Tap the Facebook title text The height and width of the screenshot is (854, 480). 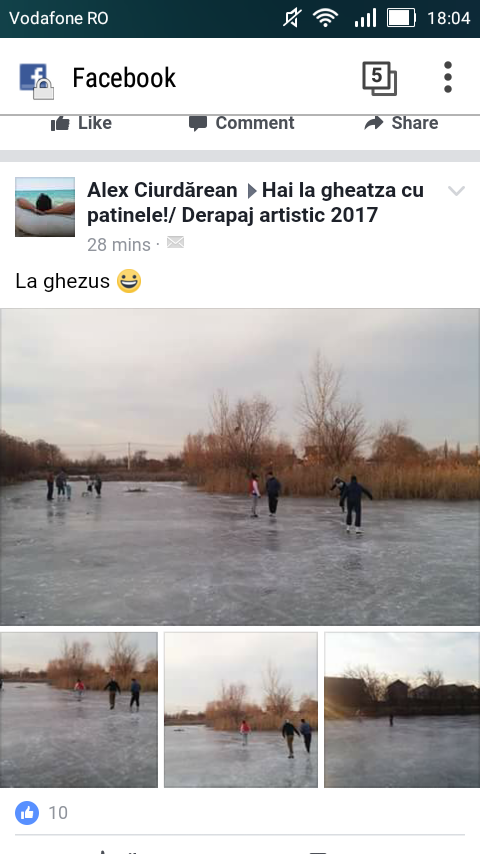(124, 78)
